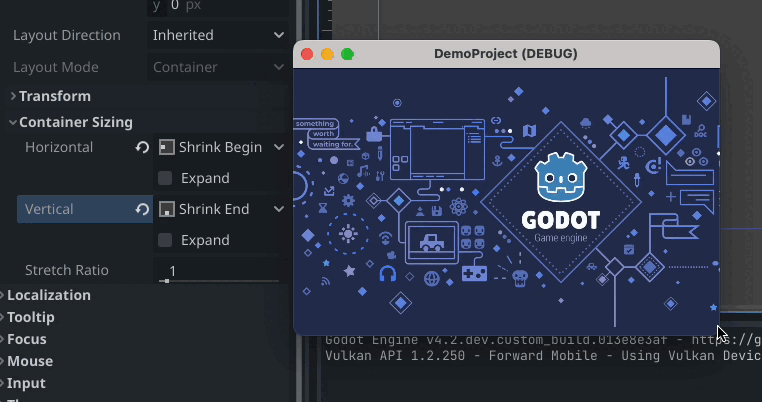Reset the Horizontal sizing property

142,147
